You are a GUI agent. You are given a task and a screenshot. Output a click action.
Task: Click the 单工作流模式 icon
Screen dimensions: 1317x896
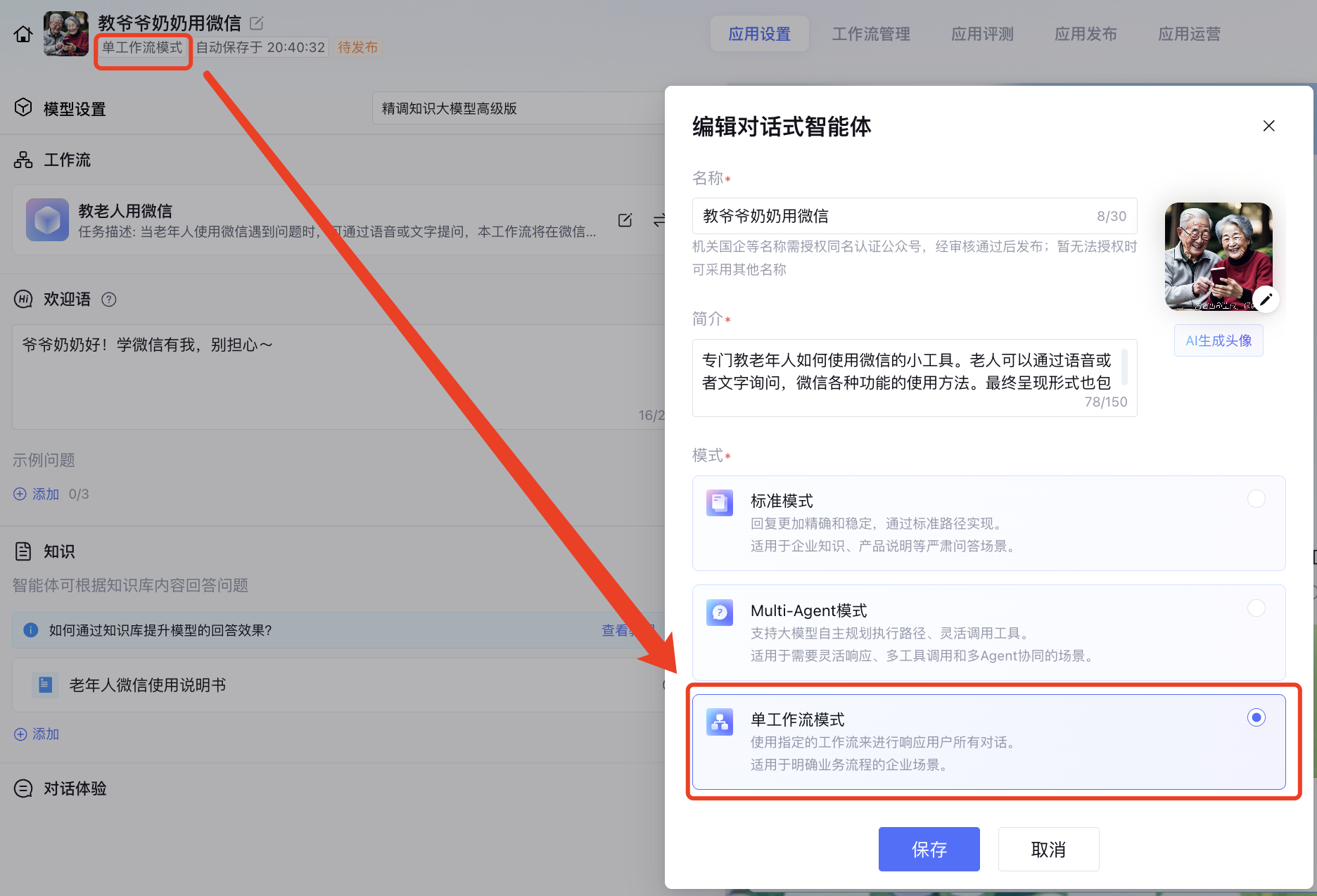(720, 722)
